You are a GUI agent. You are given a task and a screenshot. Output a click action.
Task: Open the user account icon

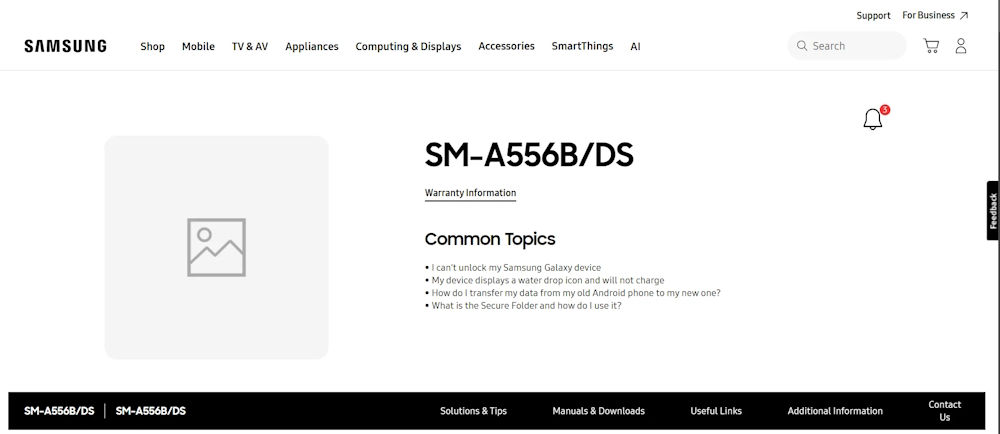(x=960, y=46)
